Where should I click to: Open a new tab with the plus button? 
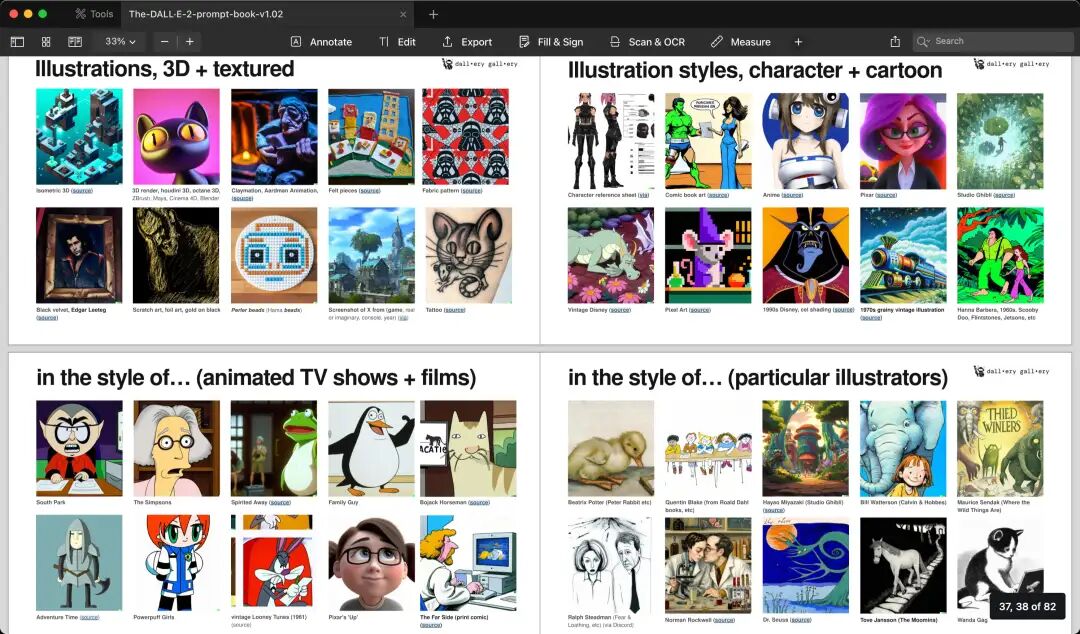[x=433, y=14]
